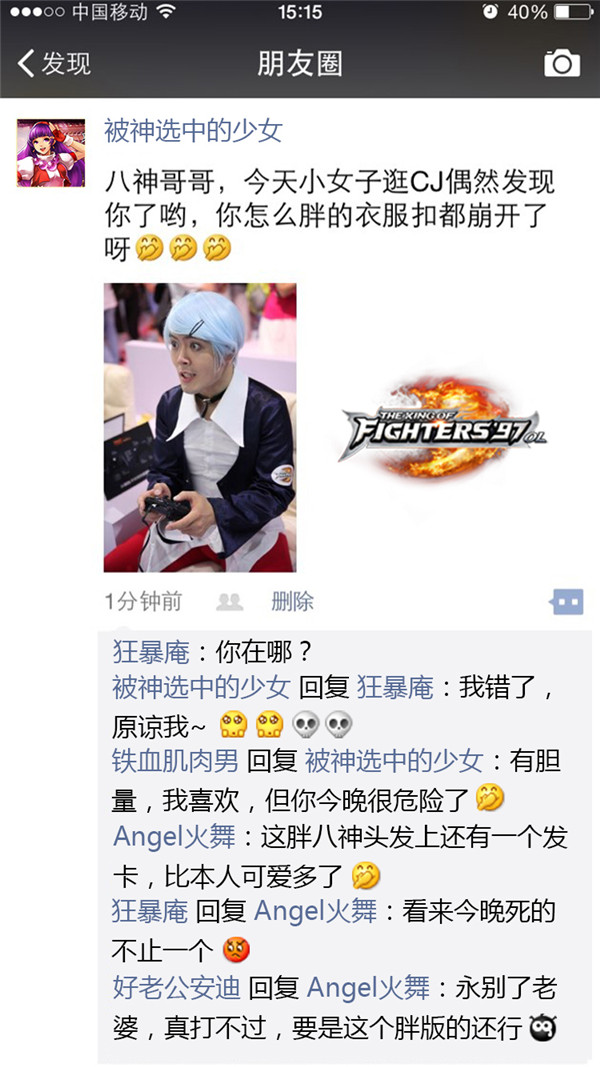Tap the alarm clock status icon
The height and width of the screenshot is (1067, 600).
click(489, 12)
